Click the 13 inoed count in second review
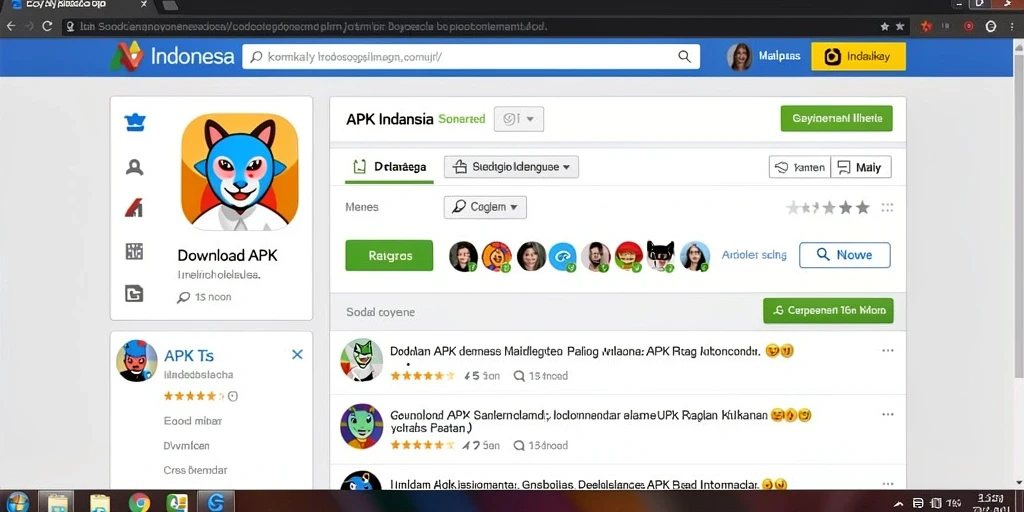Screen dimensions: 1024x512 pos(541,445)
